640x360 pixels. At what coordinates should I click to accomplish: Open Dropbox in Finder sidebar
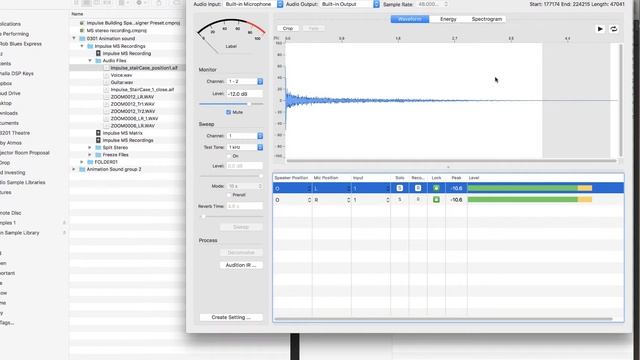point(6,83)
